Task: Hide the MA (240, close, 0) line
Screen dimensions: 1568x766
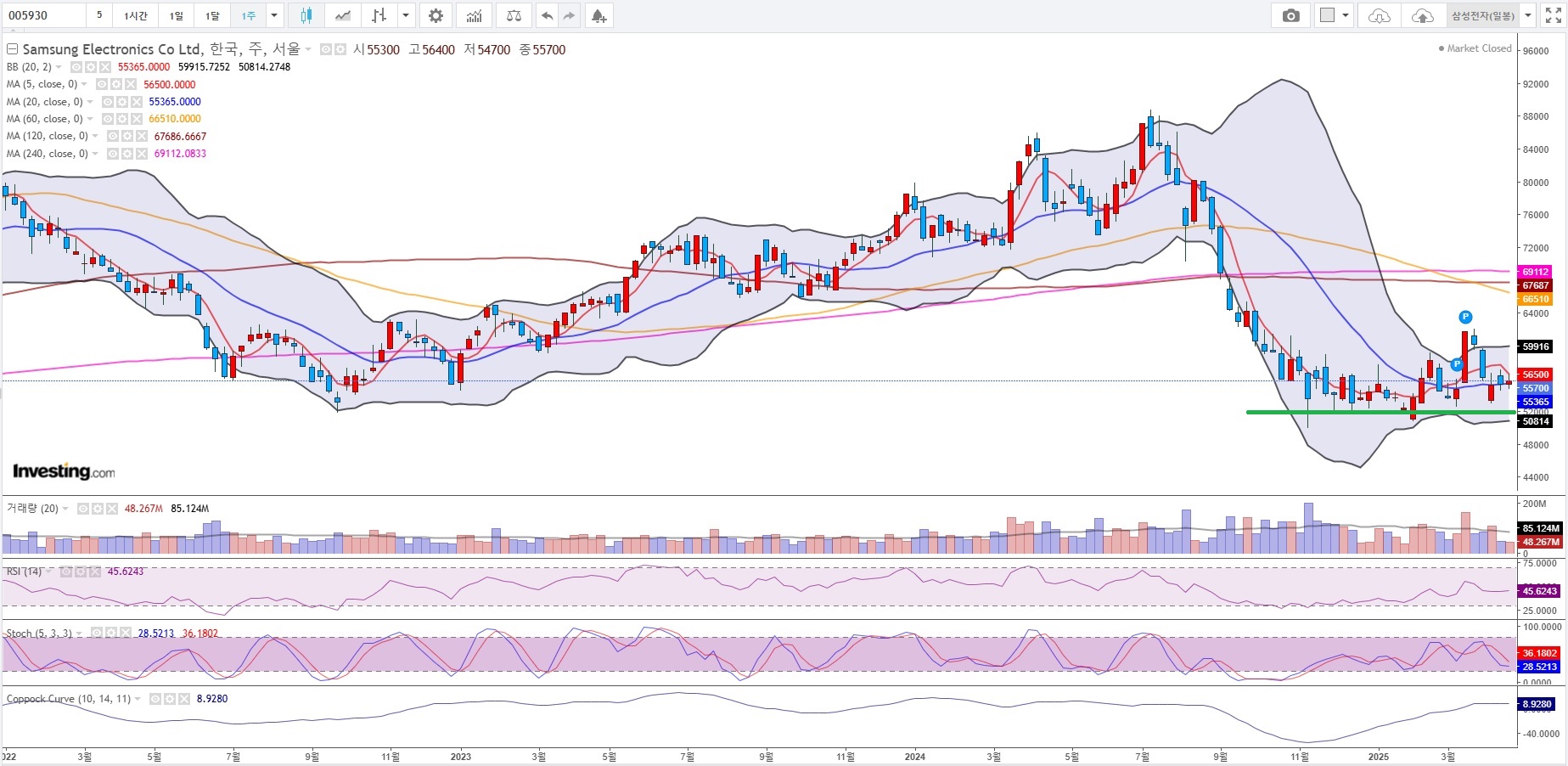Action: (x=112, y=154)
